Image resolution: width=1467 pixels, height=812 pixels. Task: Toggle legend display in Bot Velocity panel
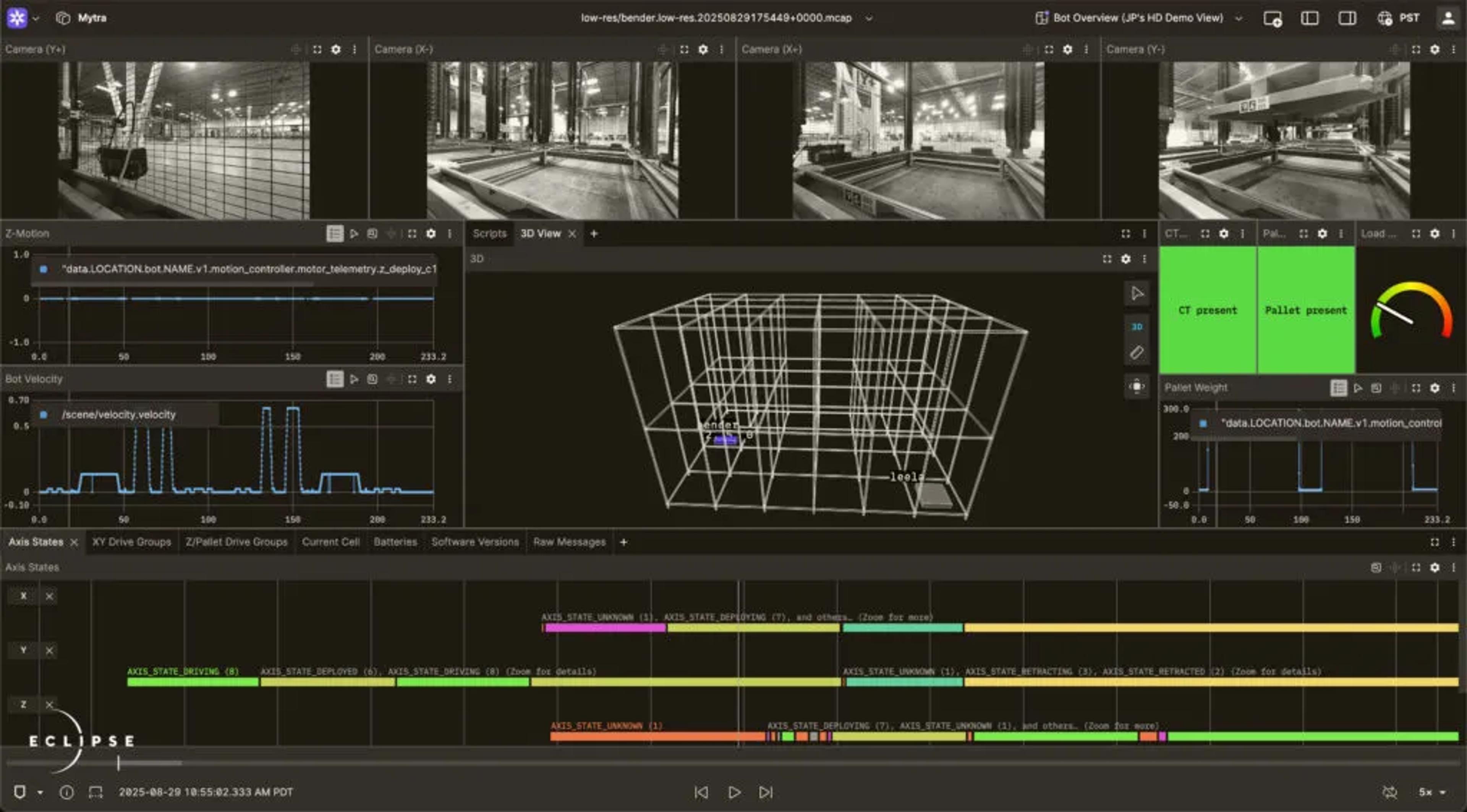[x=335, y=379]
